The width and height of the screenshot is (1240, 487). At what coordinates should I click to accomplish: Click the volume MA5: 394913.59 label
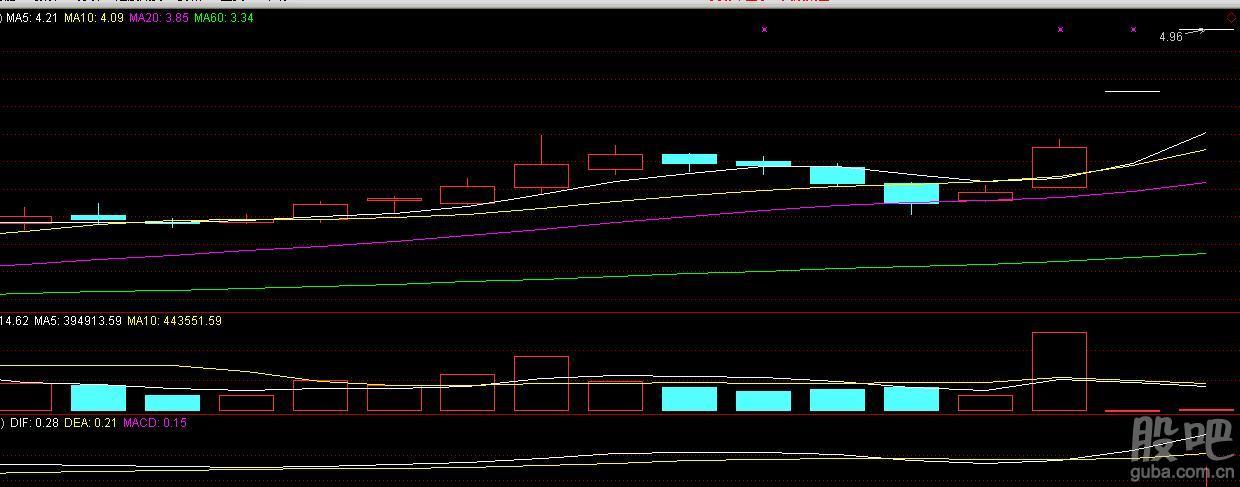click(x=78, y=321)
